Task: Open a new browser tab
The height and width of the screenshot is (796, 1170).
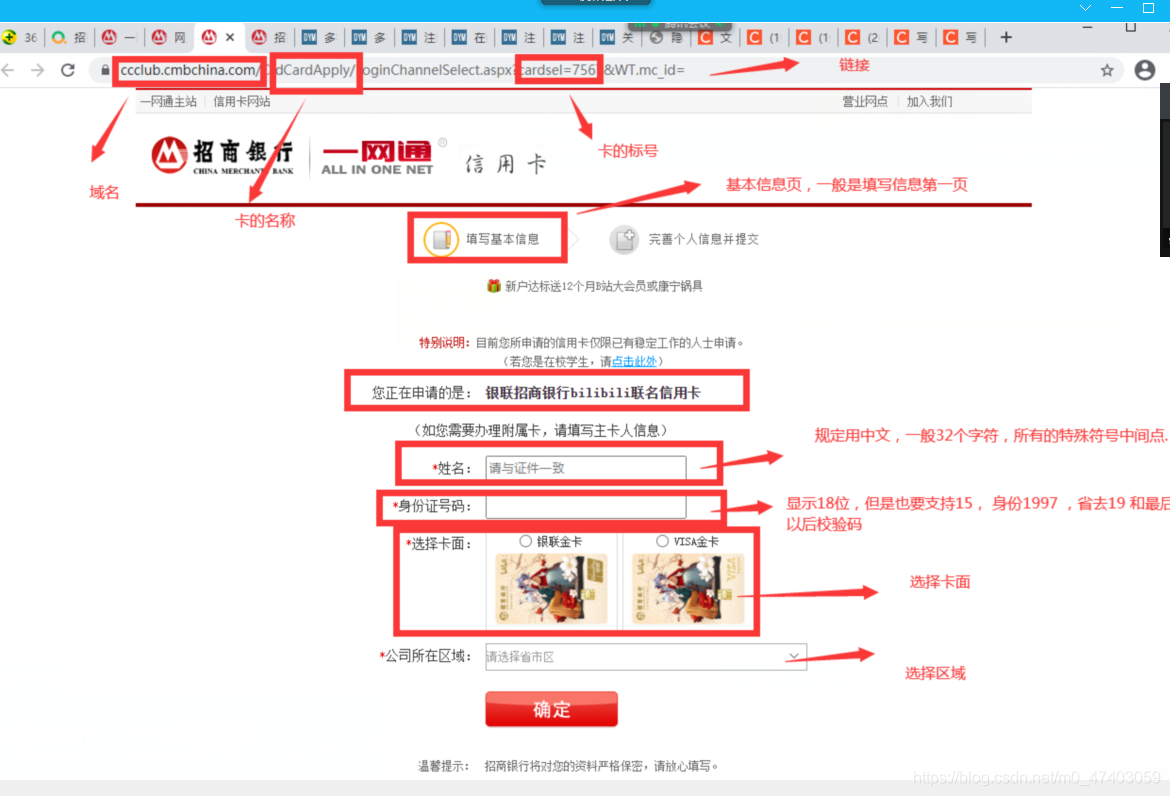Action: 1006,37
